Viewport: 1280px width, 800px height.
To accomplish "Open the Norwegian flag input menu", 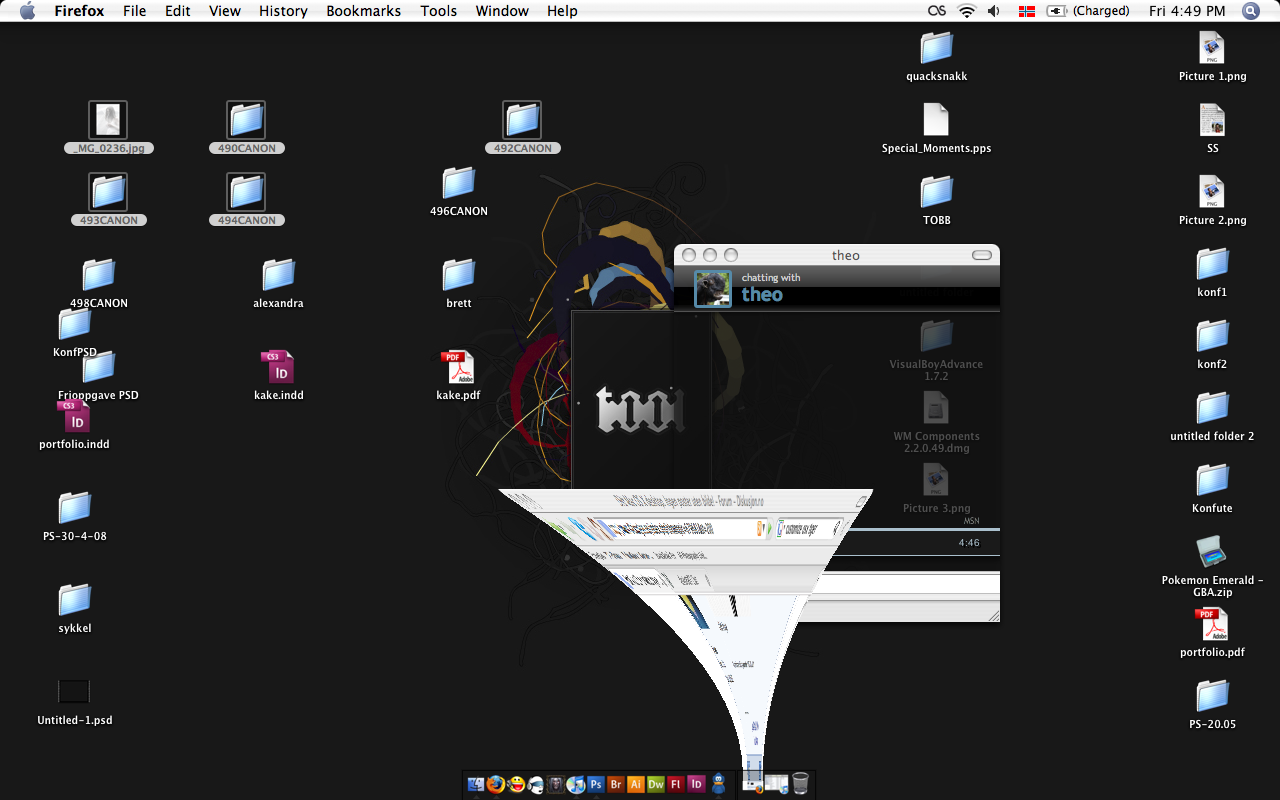I will tap(1026, 11).
